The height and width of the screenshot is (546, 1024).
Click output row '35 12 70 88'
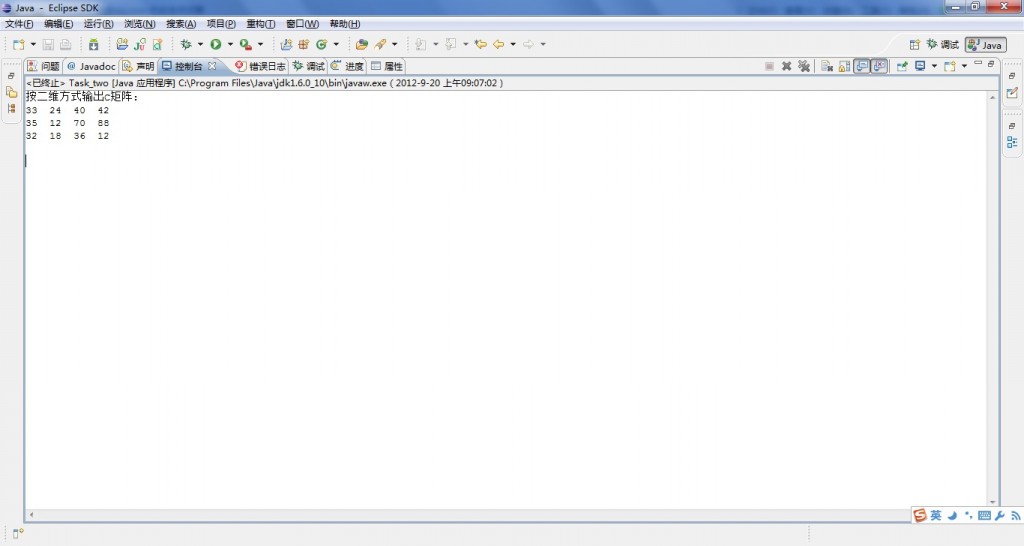coord(68,123)
